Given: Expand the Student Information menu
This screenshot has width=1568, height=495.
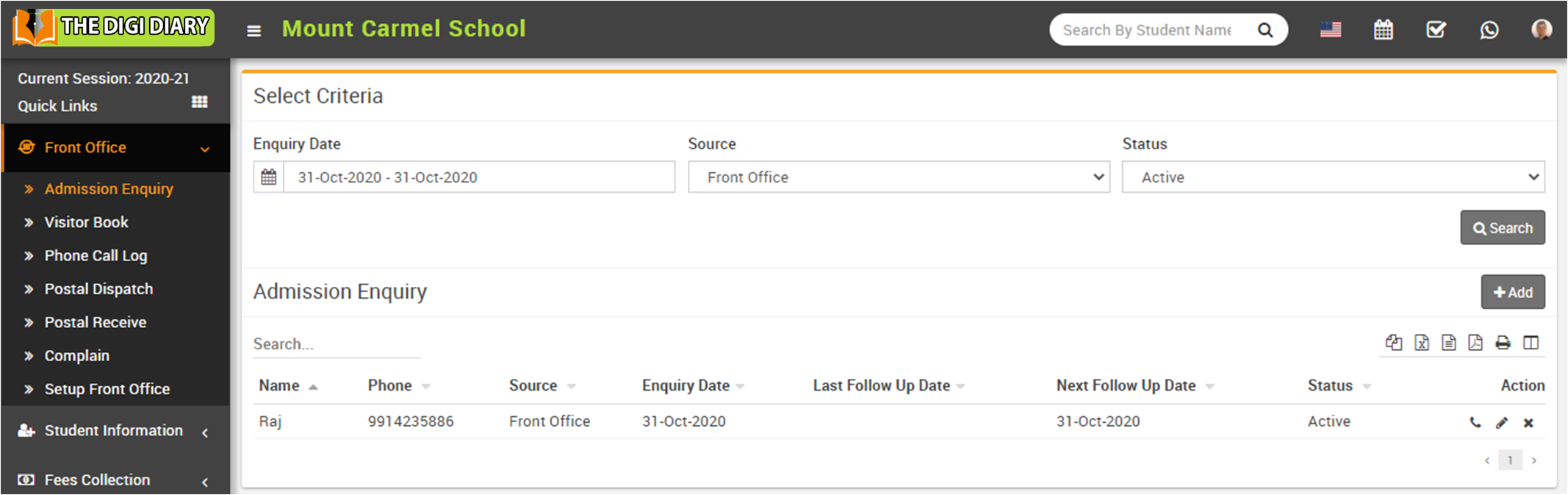Looking at the screenshot, I should pos(114,431).
